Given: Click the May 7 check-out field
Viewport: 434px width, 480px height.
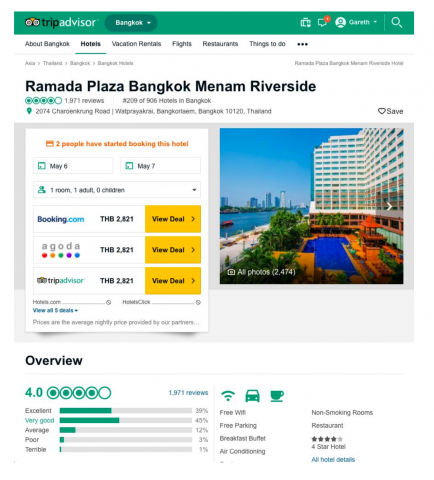Looking at the screenshot, I should pyautogui.click(x=161, y=166).
